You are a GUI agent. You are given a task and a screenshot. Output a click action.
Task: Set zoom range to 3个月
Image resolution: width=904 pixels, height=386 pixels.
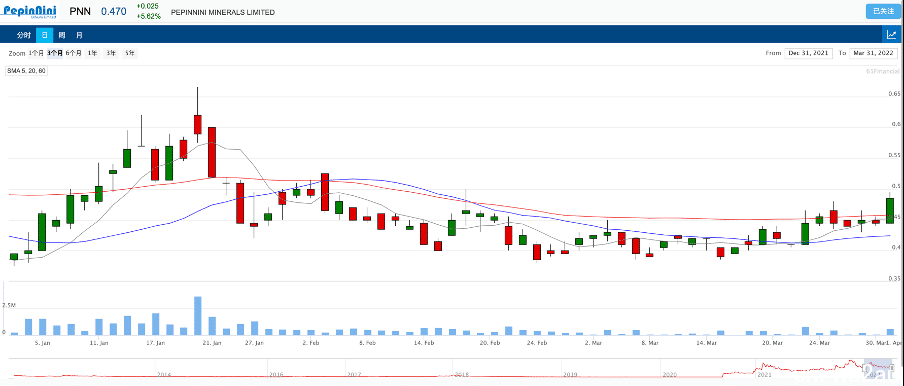point(55,53)
